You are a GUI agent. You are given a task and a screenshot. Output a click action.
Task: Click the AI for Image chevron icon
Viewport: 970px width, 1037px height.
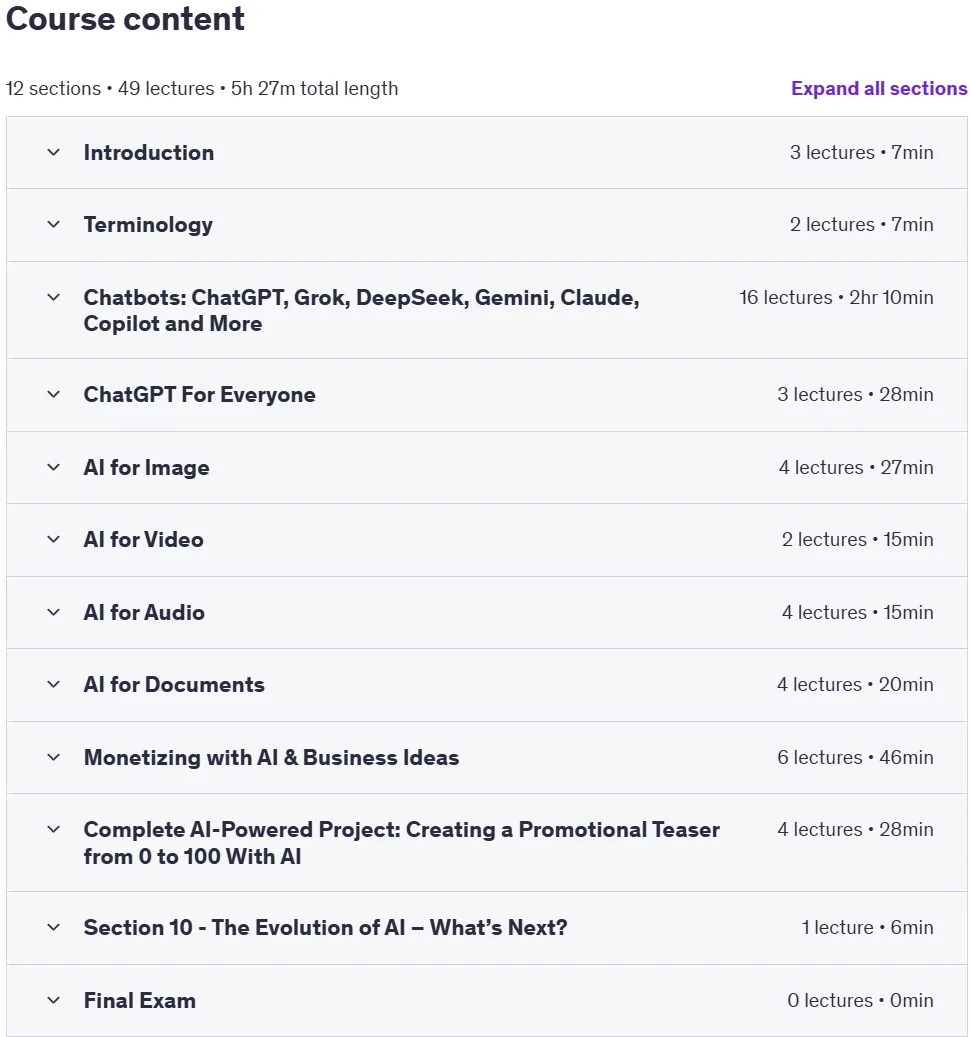coord(54,468)
